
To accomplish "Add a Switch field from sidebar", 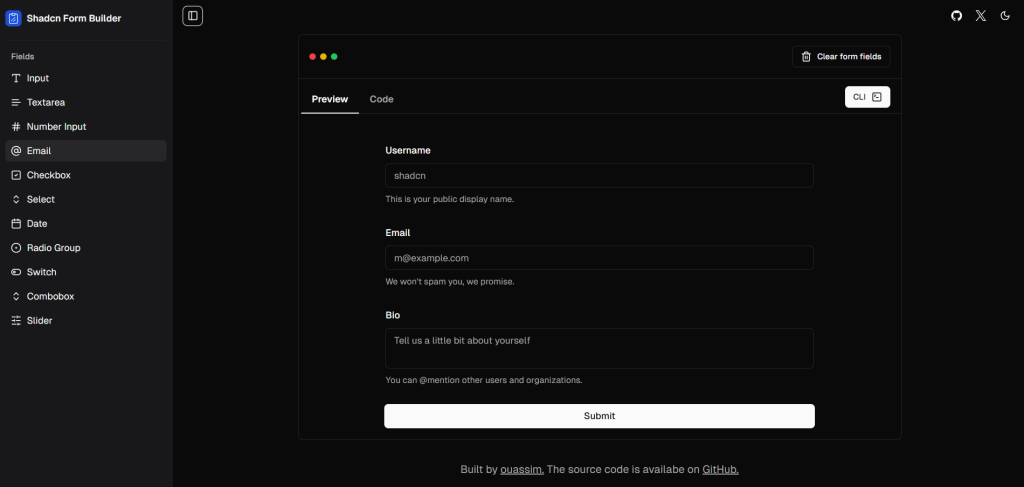I will pyautogui.click(x=86, y=272).
